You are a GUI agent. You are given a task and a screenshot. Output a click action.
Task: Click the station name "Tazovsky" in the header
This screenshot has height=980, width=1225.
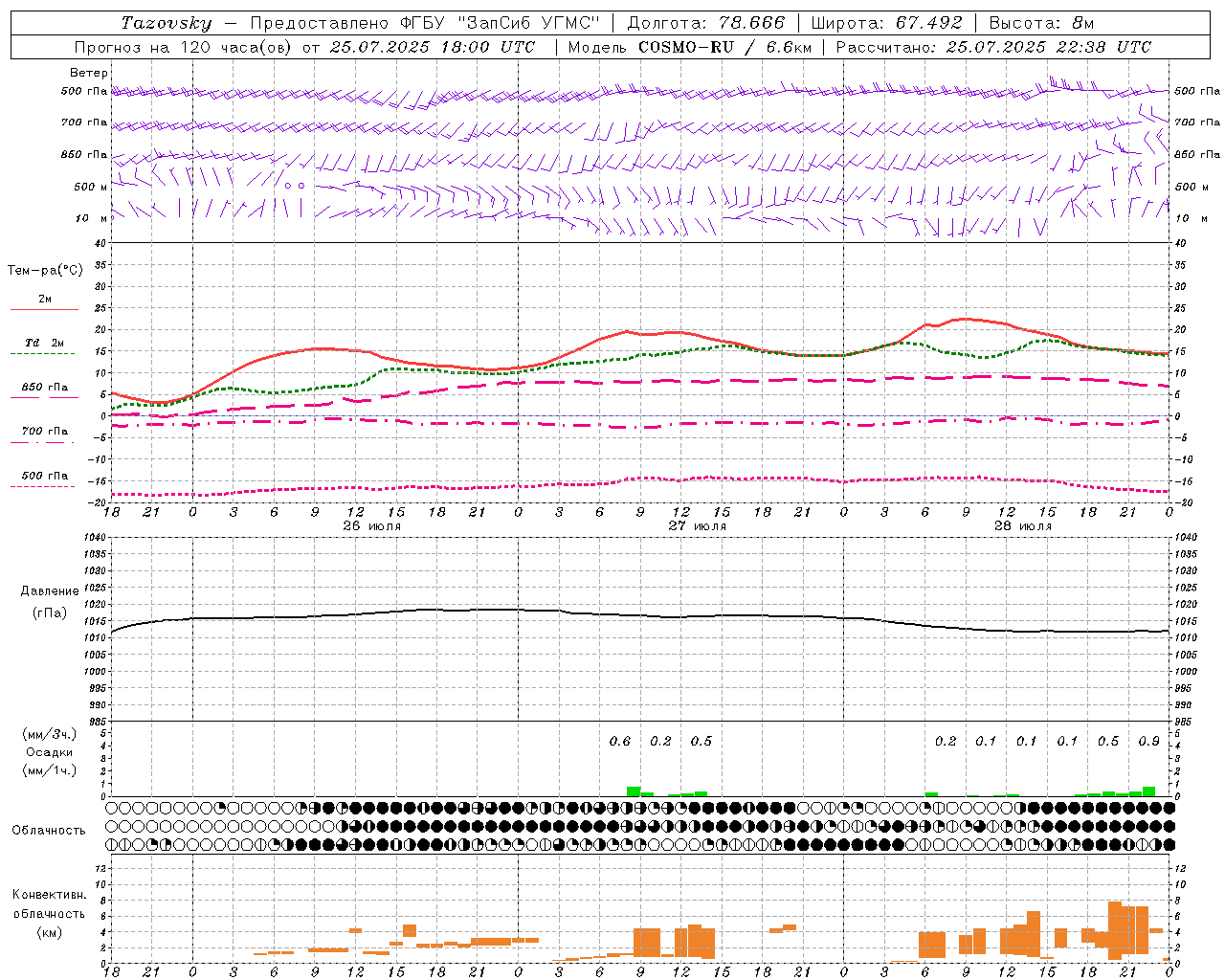167,23
